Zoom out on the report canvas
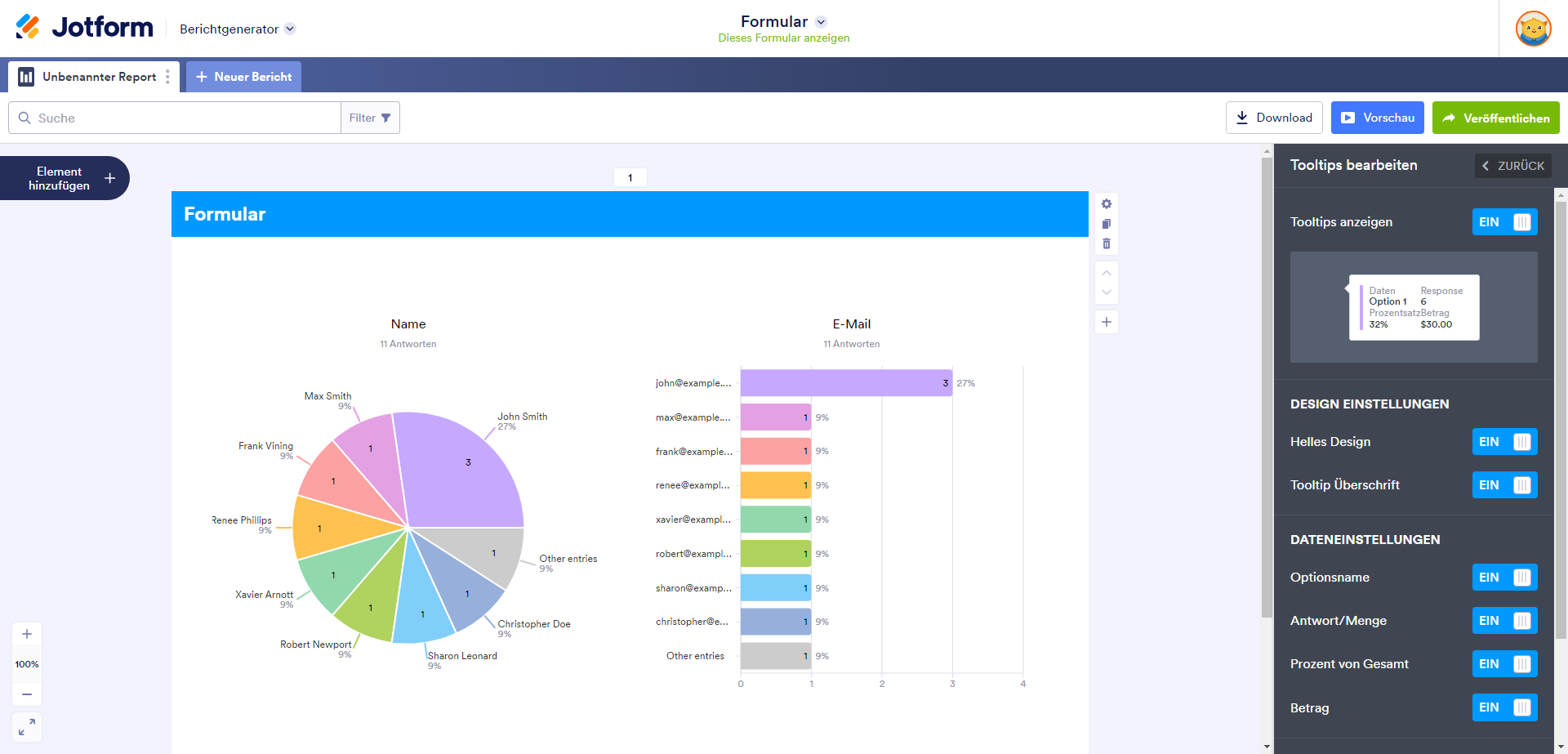 (27, 694)
